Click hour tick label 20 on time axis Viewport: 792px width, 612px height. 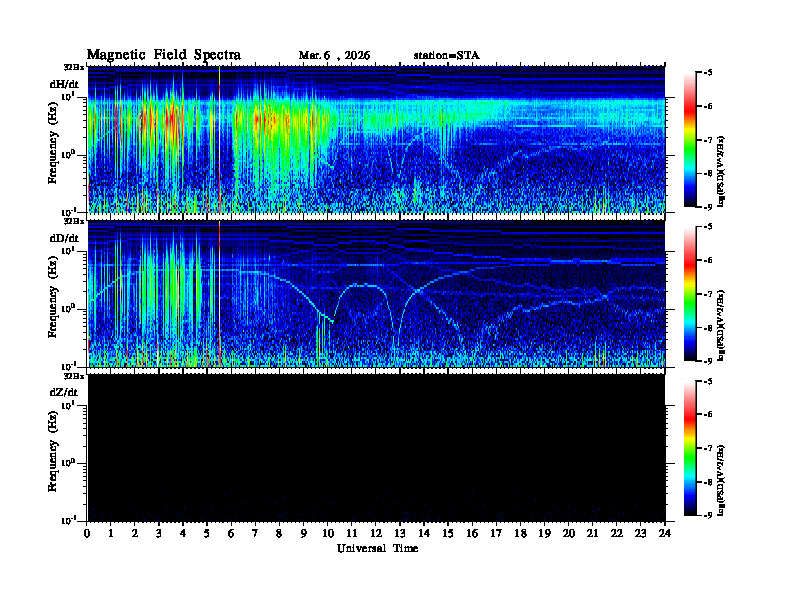click(569, 534)
